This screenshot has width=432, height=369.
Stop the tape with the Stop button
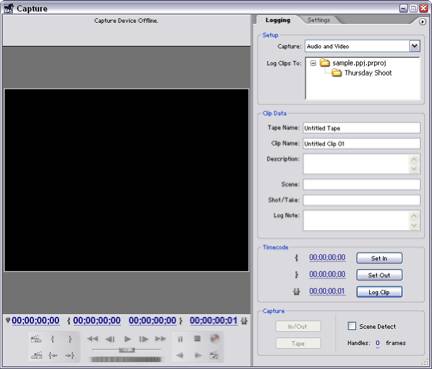tap(197, 339)
